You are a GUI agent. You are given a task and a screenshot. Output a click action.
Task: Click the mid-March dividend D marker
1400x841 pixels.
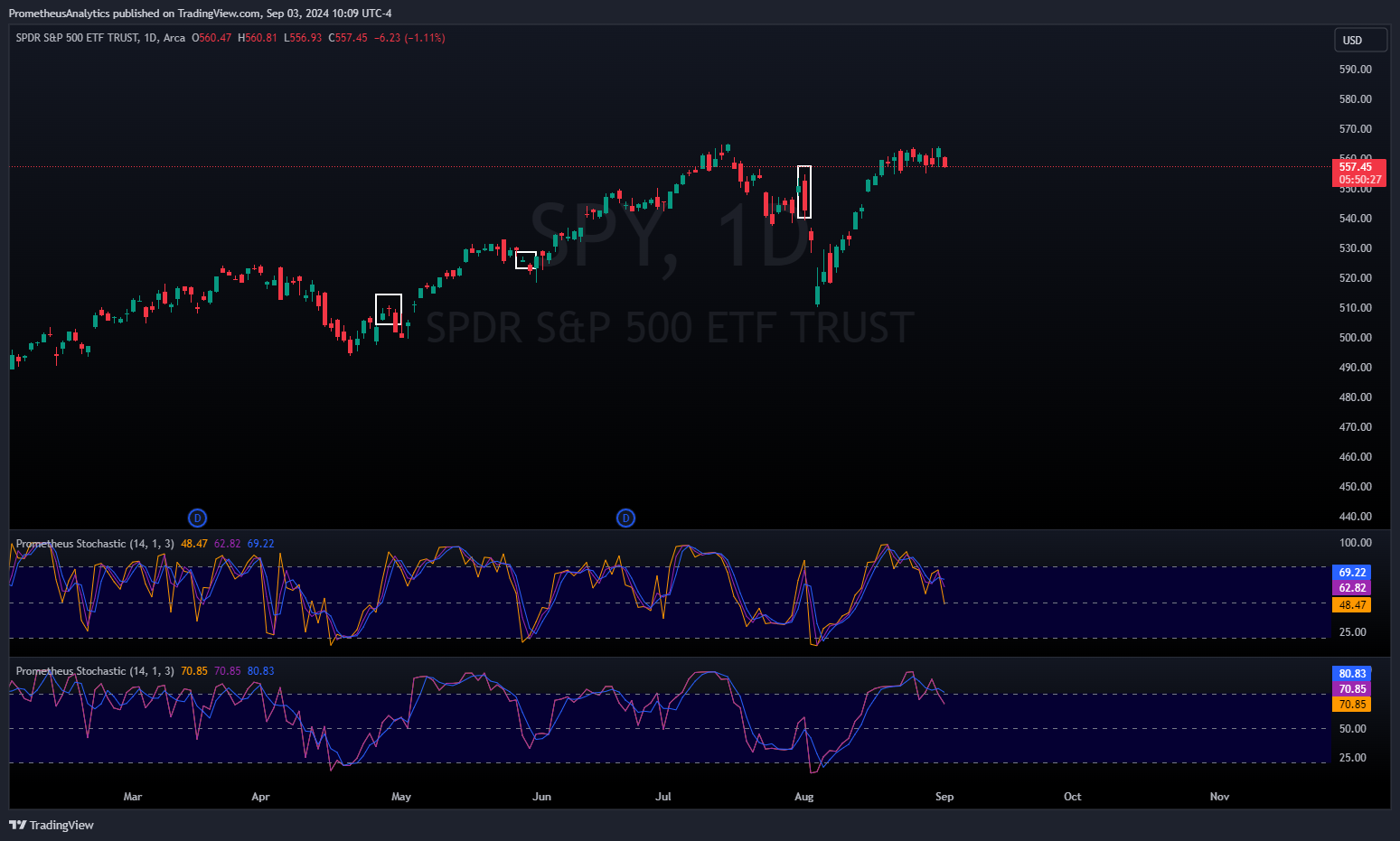pos(197,518)
